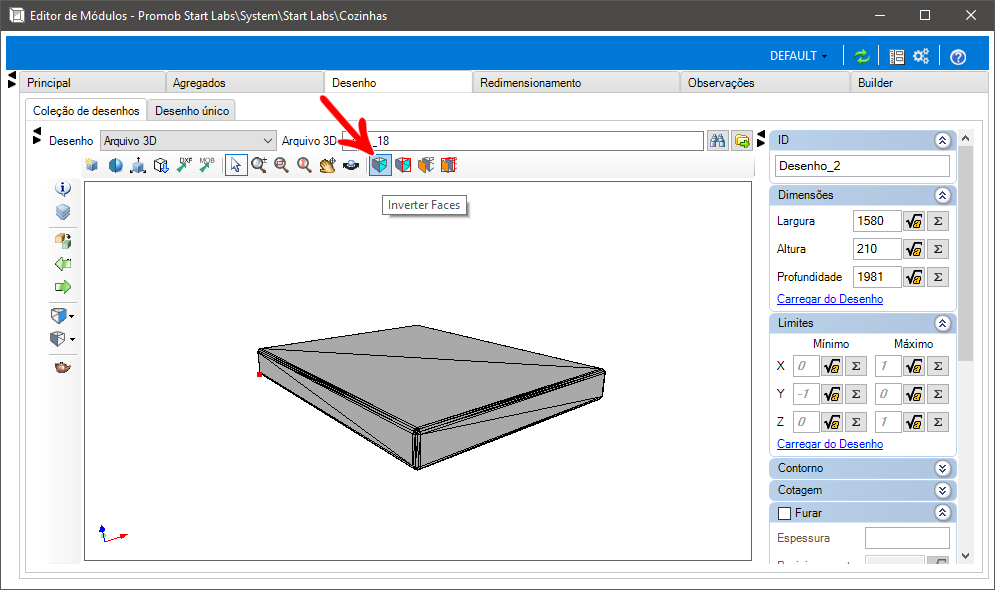Open the information icon in left sidebar

(x=63, y=189)
